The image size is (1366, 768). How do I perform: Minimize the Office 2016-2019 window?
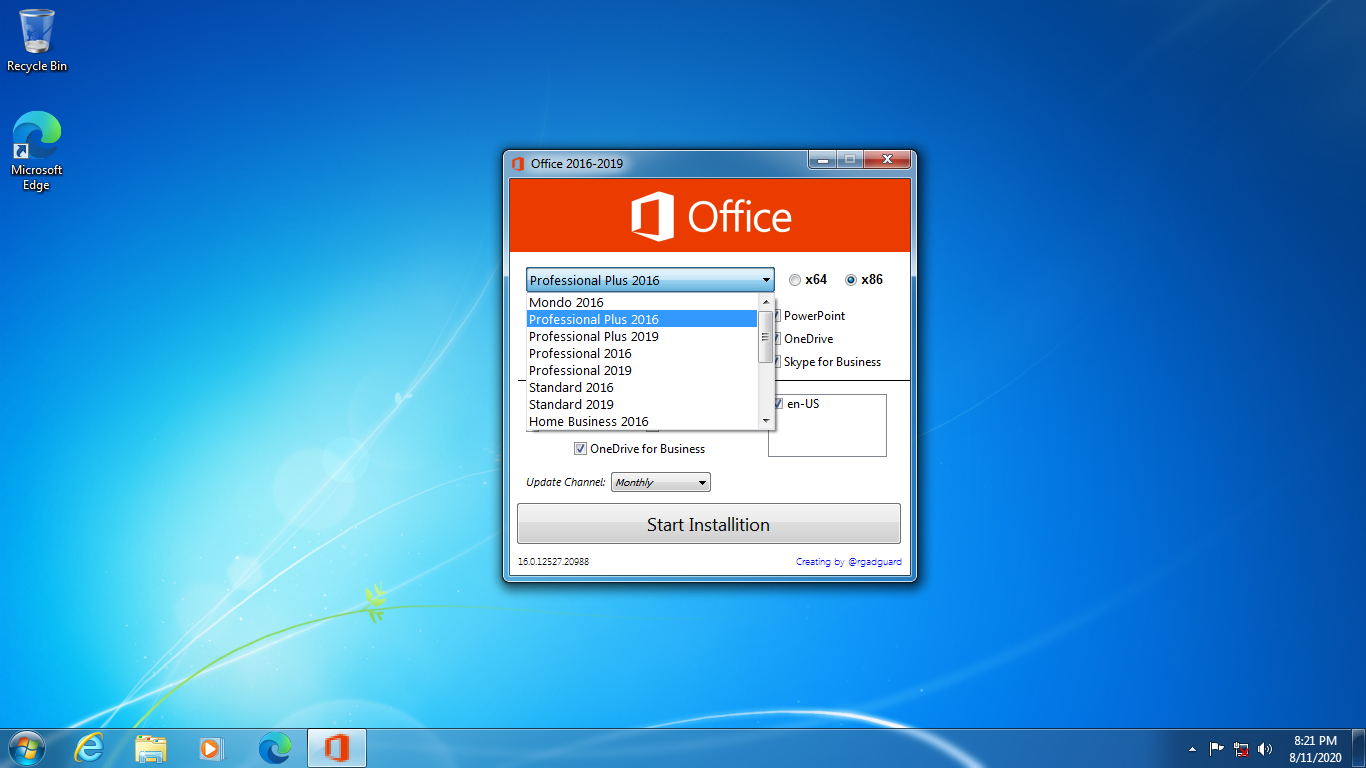coord(823,160)
